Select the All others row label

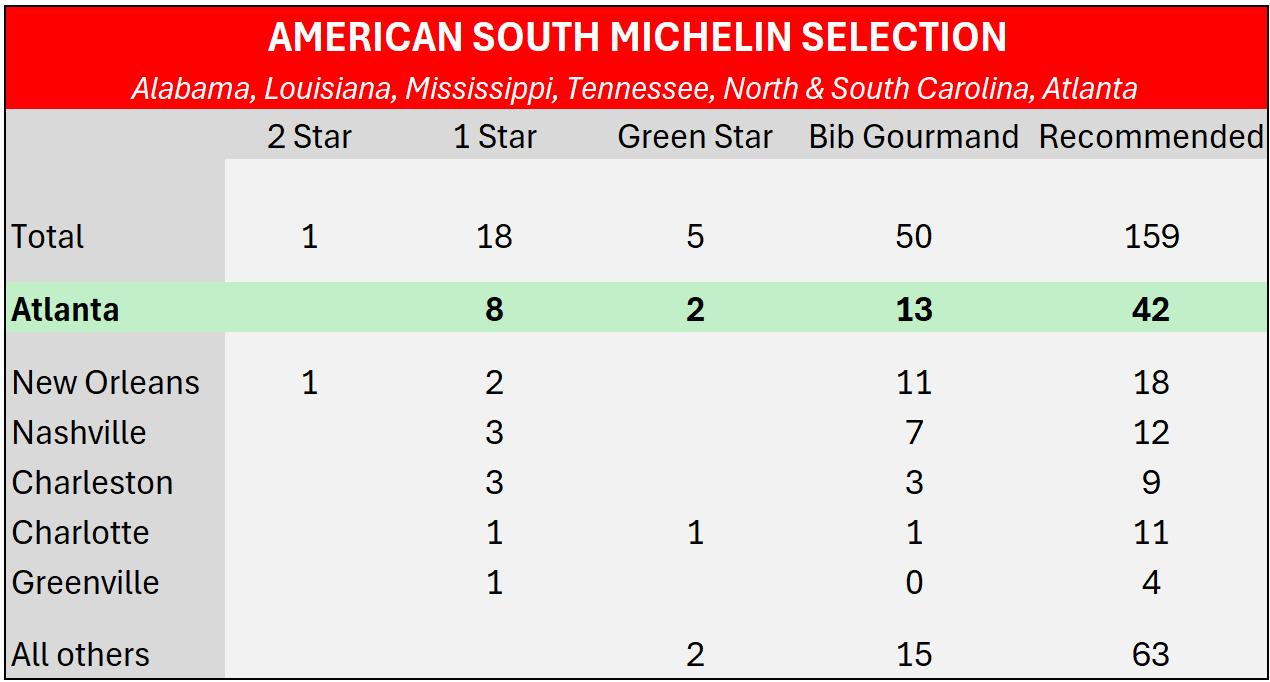[80, 655]
